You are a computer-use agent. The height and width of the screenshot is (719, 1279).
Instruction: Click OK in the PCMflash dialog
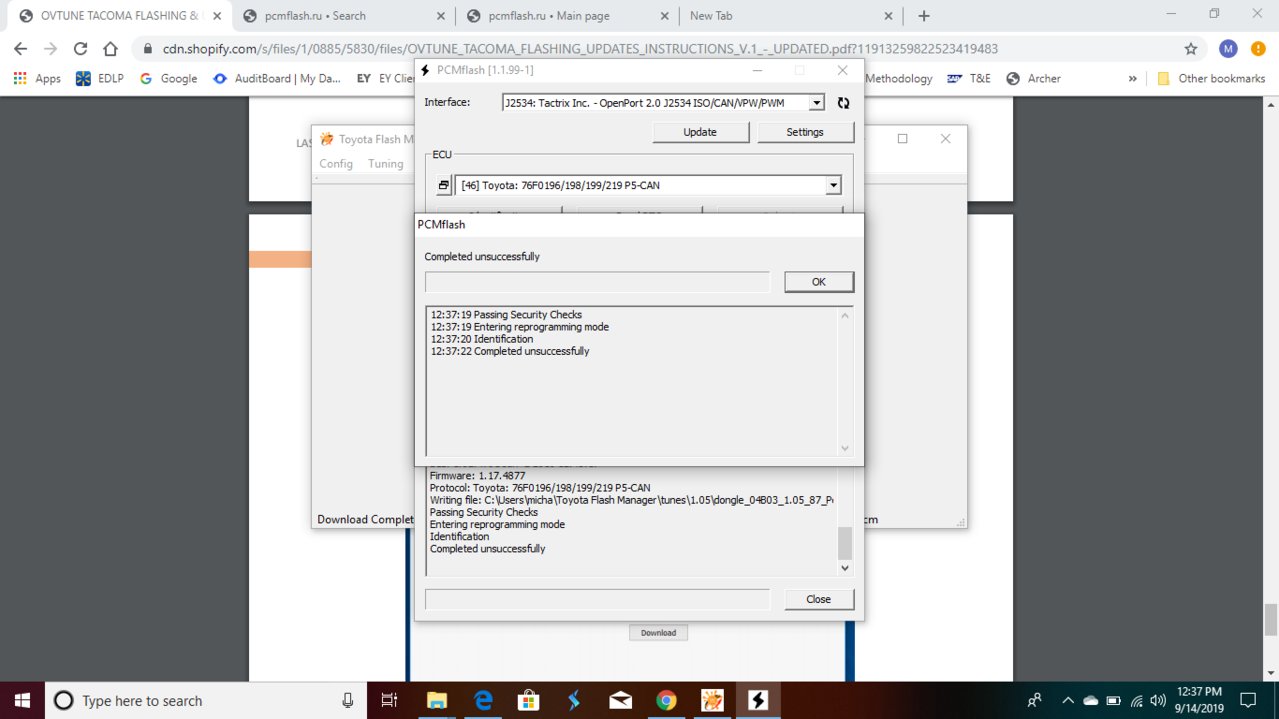click(819, 282)
